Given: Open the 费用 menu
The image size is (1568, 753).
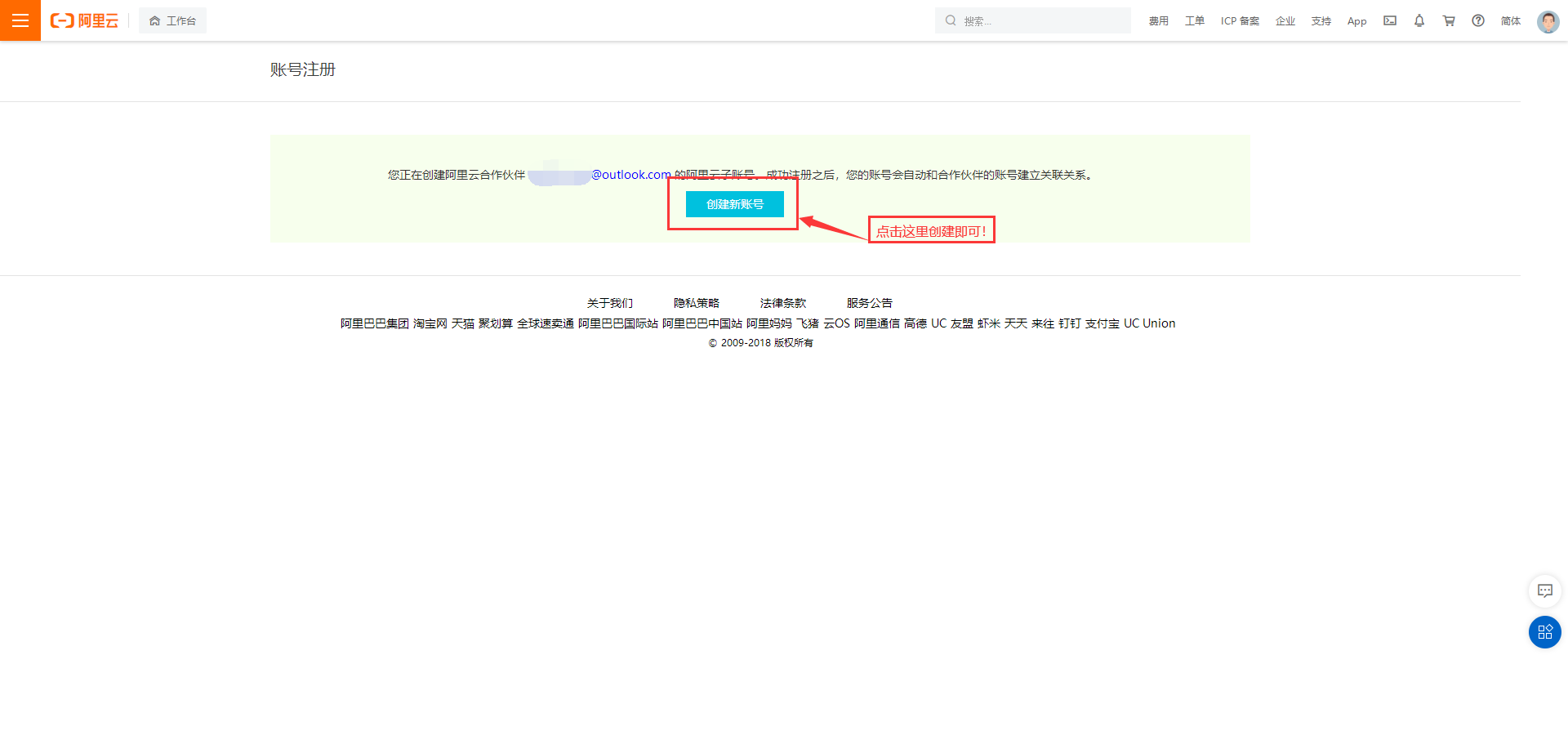Looking at the screenshot, I should [x=1158, y=21].
